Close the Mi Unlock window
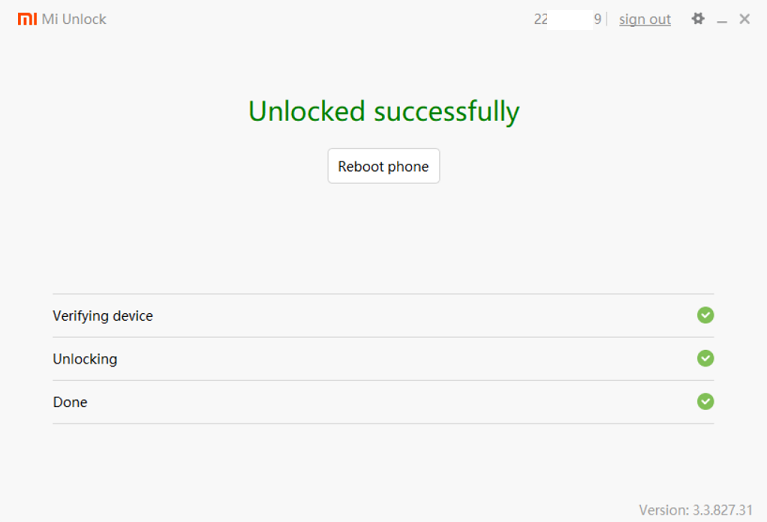This screenshot has height=522, width=767. coord(744,19)
